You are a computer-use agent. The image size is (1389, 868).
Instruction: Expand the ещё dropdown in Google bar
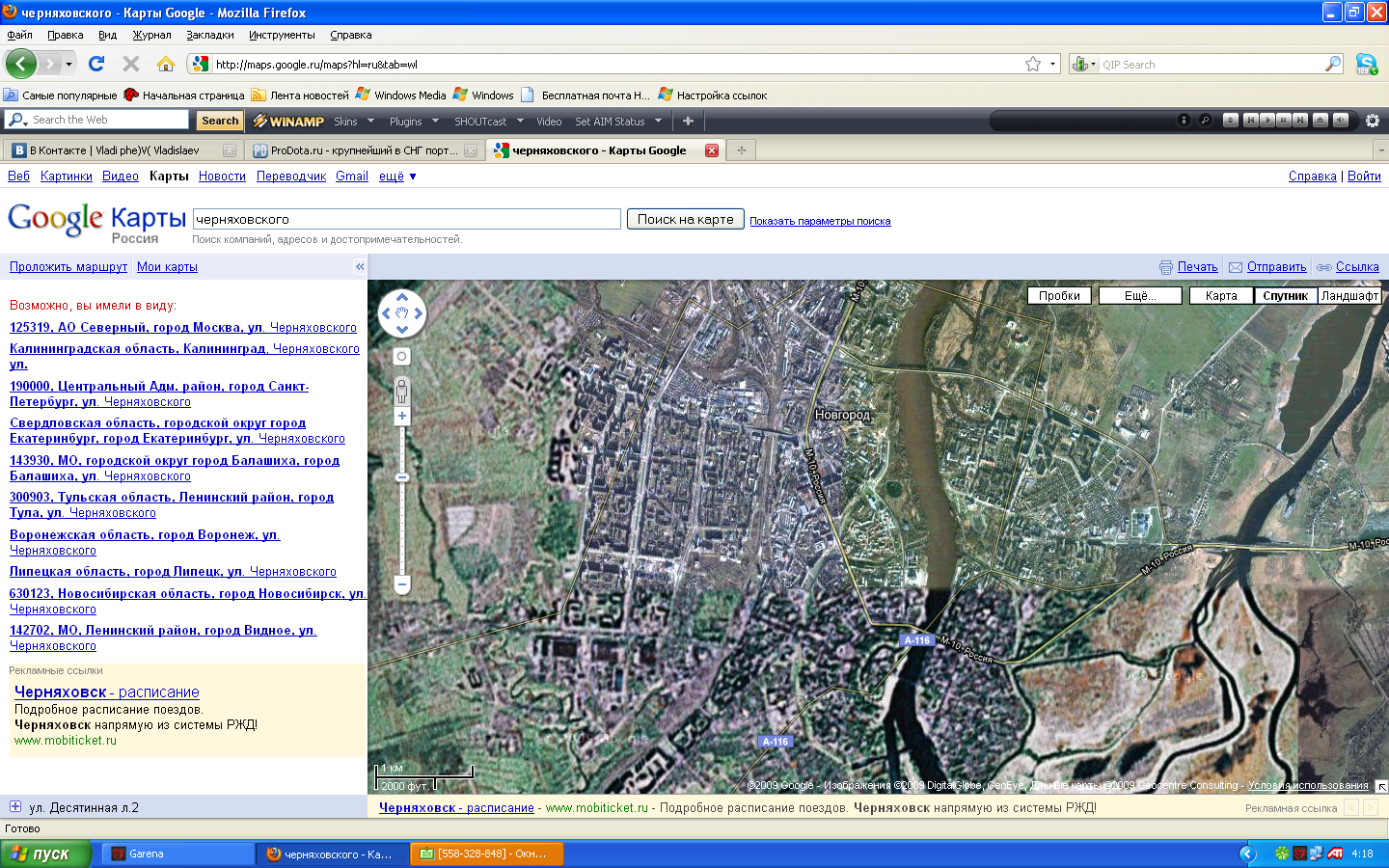(x=397, y=176)
